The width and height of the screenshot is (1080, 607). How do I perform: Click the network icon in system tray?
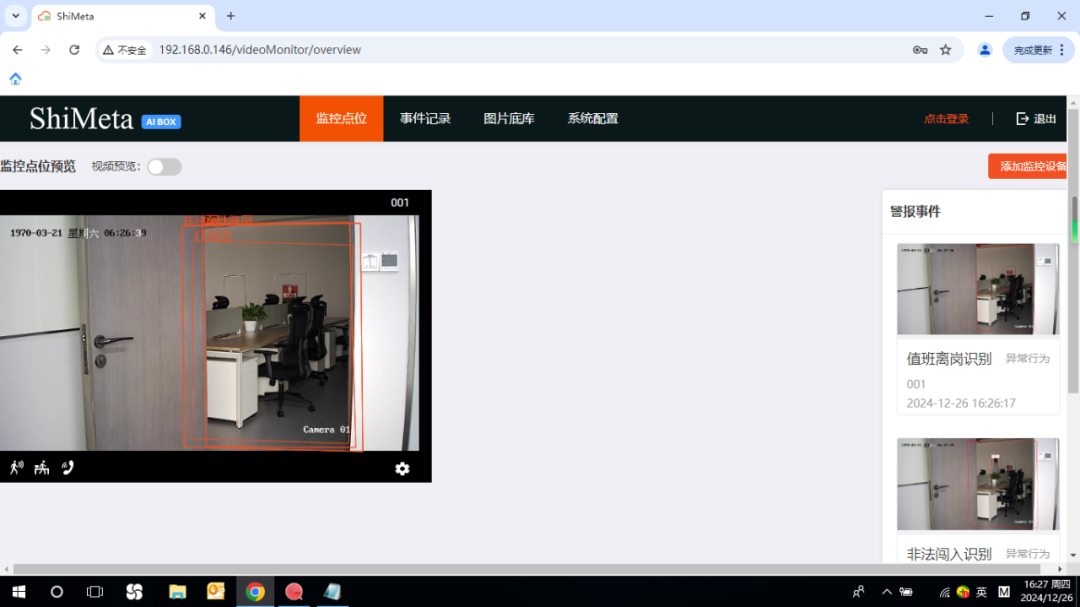[944, 592]
